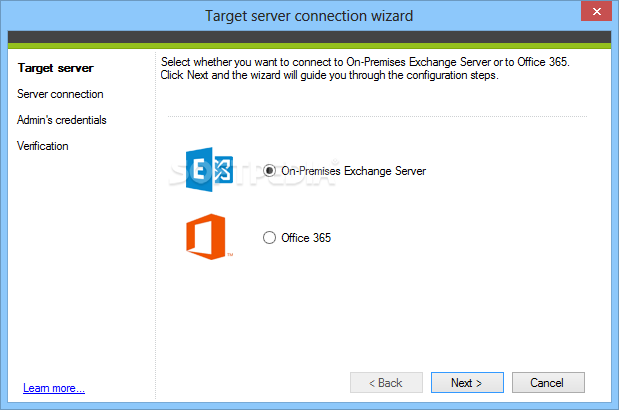The height and width of the screenshot is (410, 619).
Task: Open the Admin's credentials step
Action: (x=62, y=120)
